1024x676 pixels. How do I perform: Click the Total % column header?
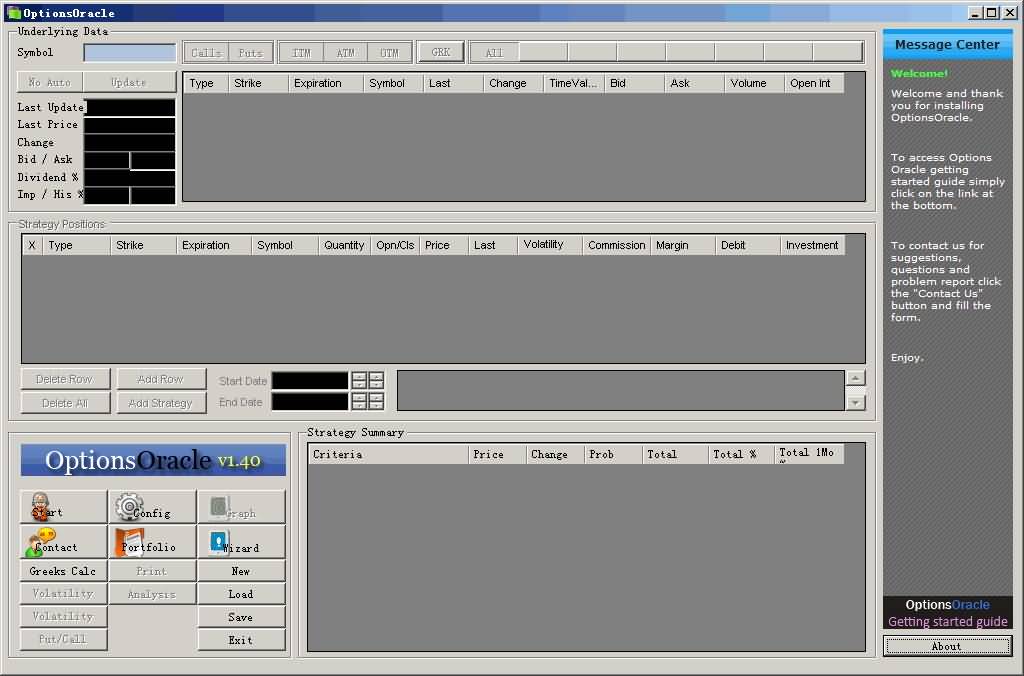741,454
